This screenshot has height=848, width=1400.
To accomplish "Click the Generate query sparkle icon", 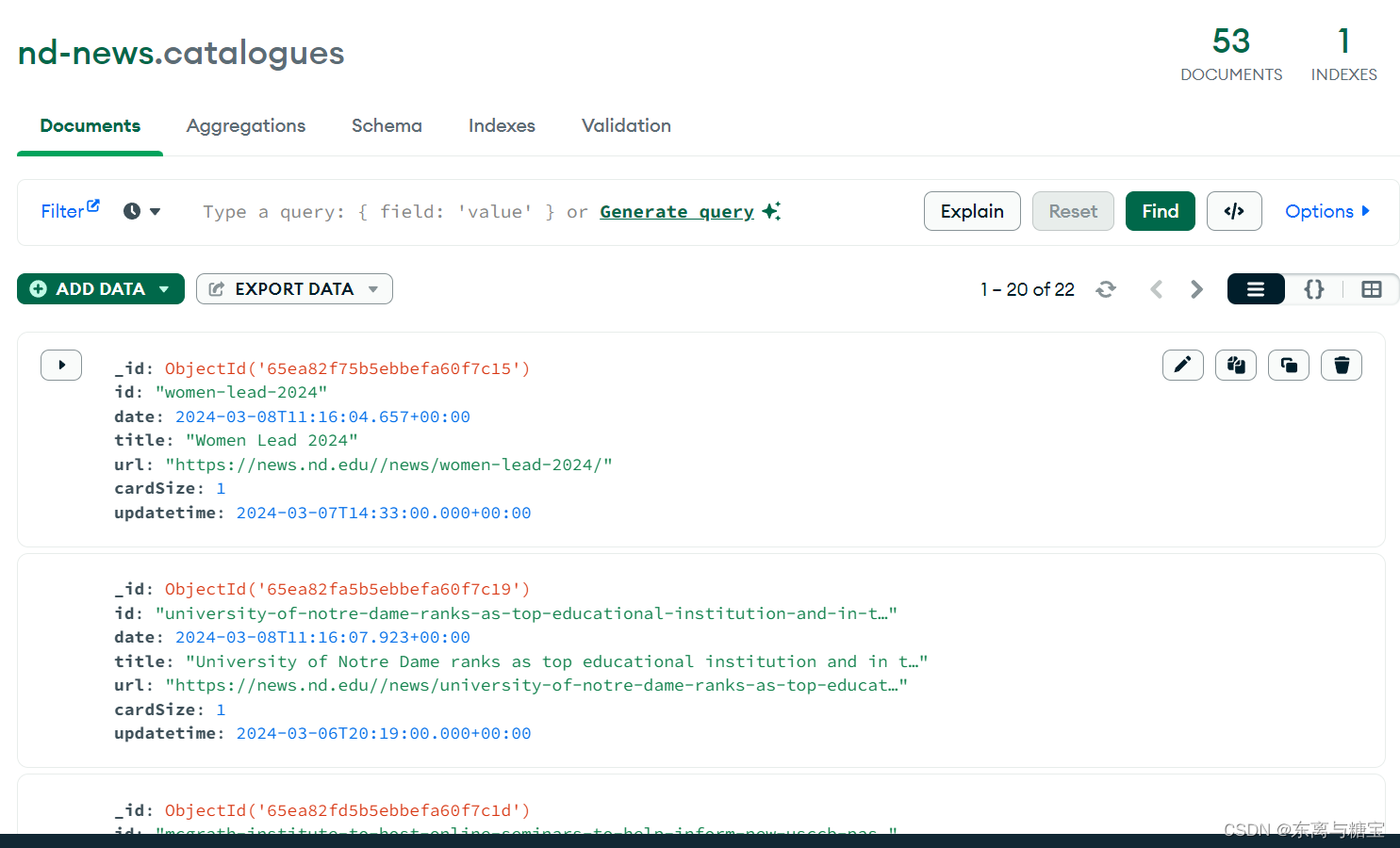I will pos(771,211).
